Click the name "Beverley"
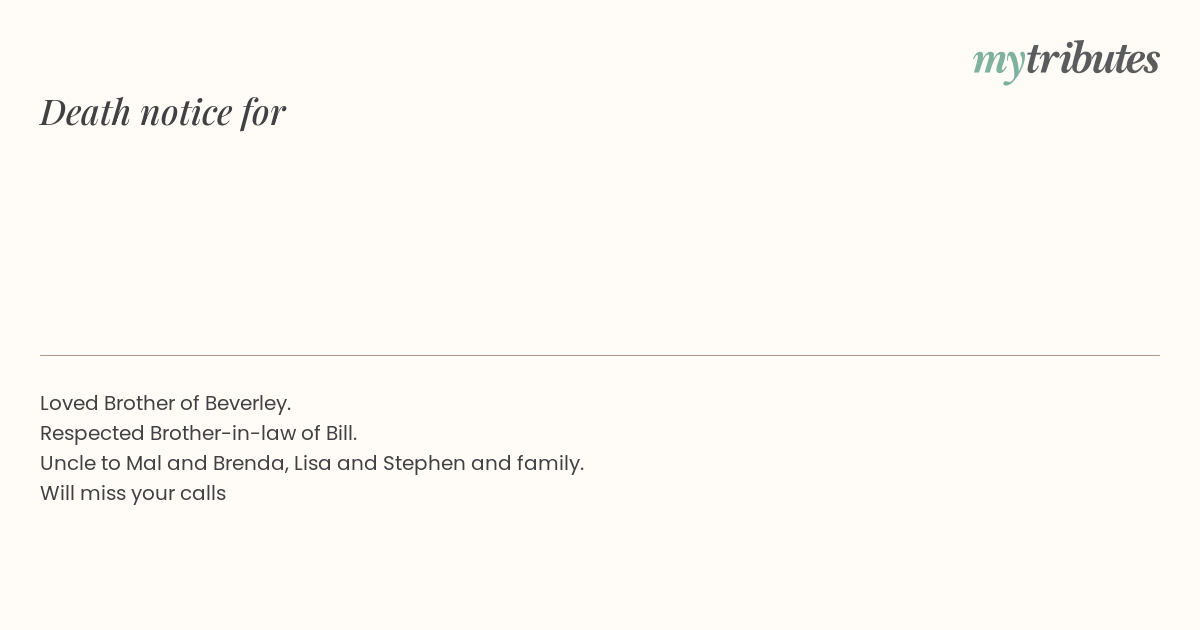The width and height of the screenshot is (1200, 630). click(x=247, y=403)
